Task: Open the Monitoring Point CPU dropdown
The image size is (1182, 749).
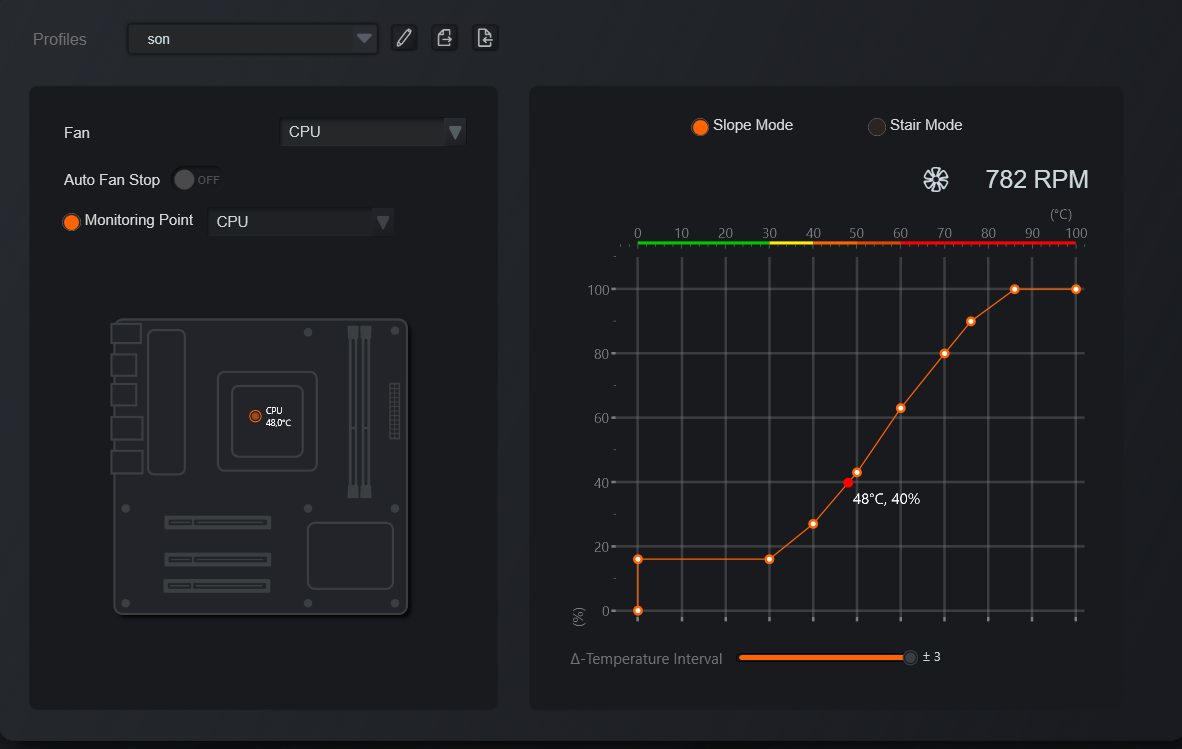Action: (300, 222)
